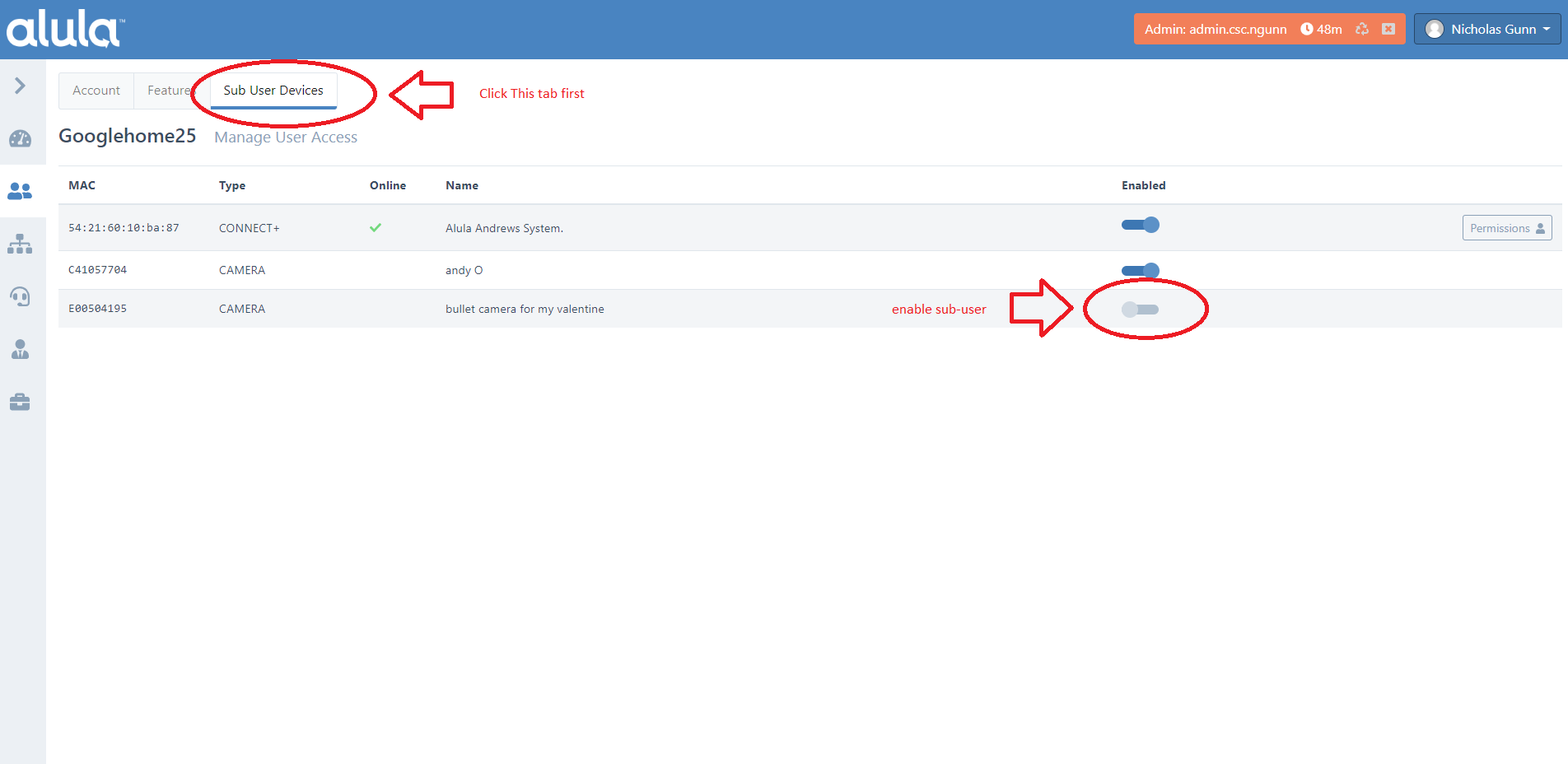
Task: Turn off access for Alula Andrews System
Action: [1140, 224]
